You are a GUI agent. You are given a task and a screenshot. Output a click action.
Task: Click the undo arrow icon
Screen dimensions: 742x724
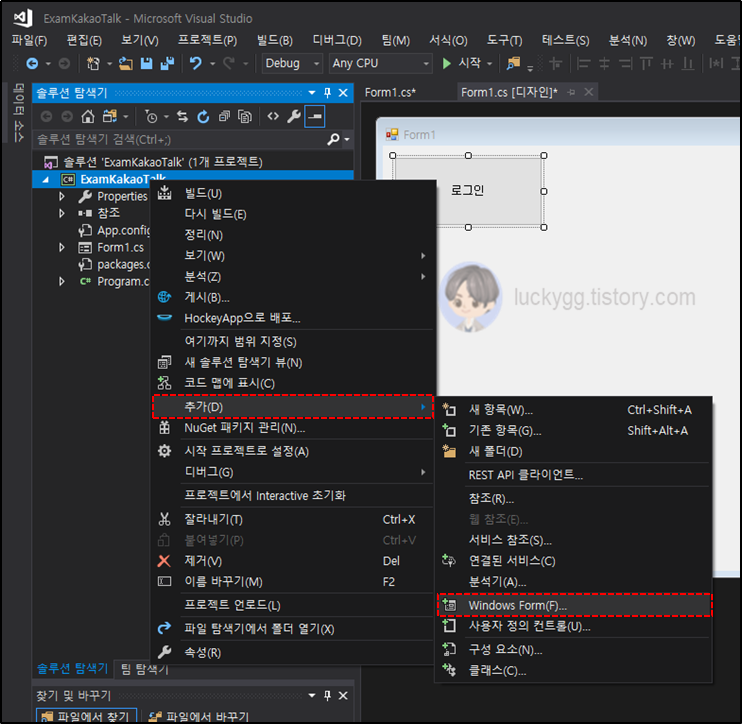point(195,63)
